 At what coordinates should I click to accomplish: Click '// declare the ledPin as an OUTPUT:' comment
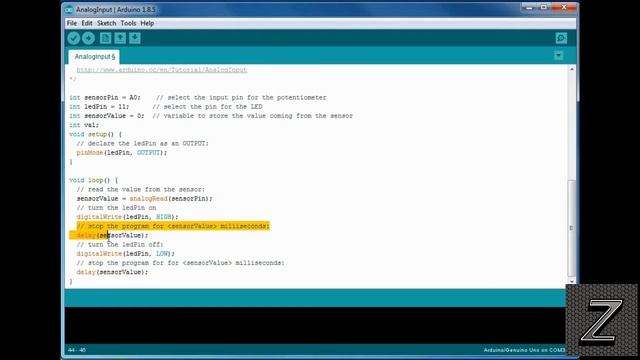click(x=142, y=143)
